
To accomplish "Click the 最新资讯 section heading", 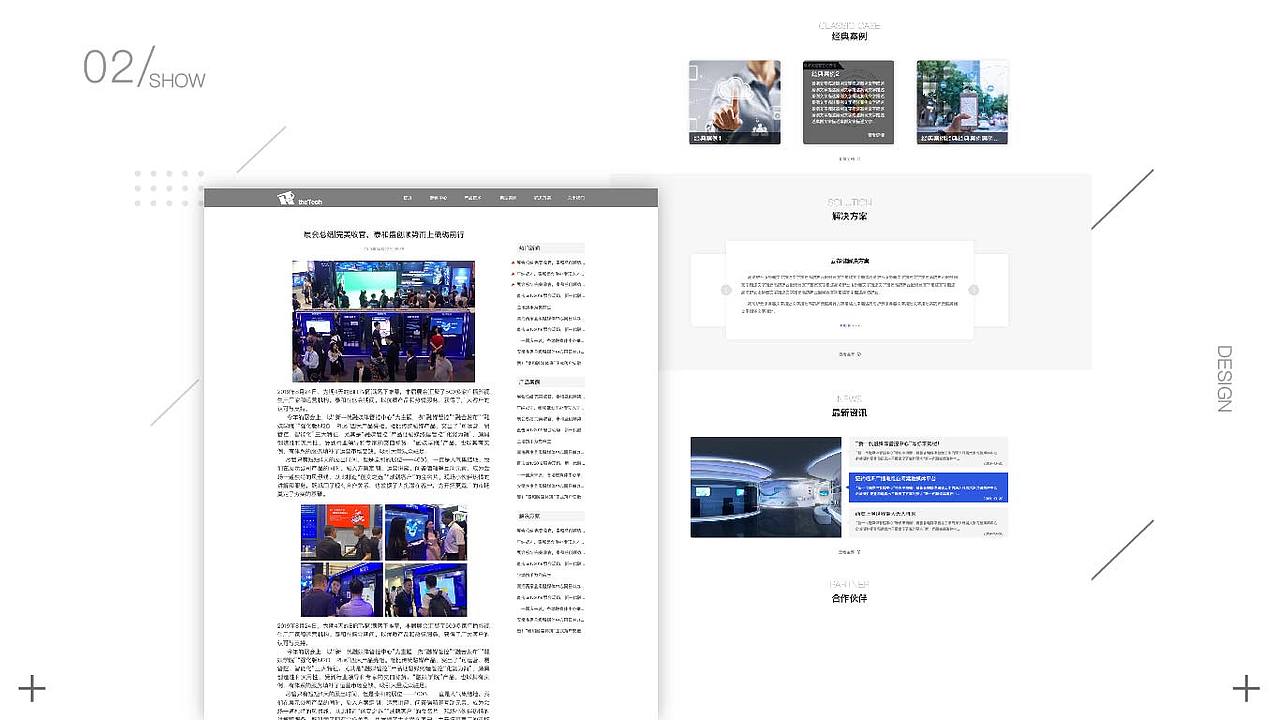I will coord(849,412).
